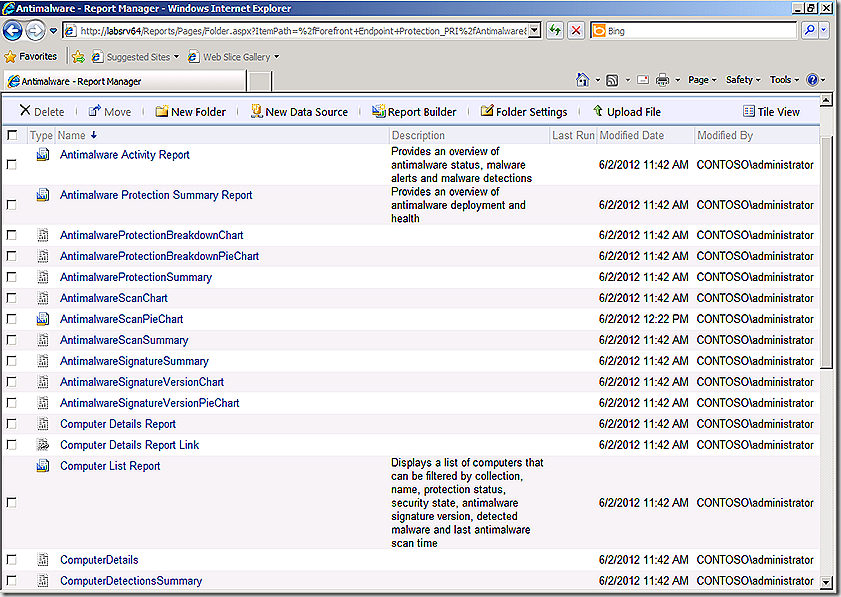
Task: Click Upload File in toolbar
Action: [626, 112]
